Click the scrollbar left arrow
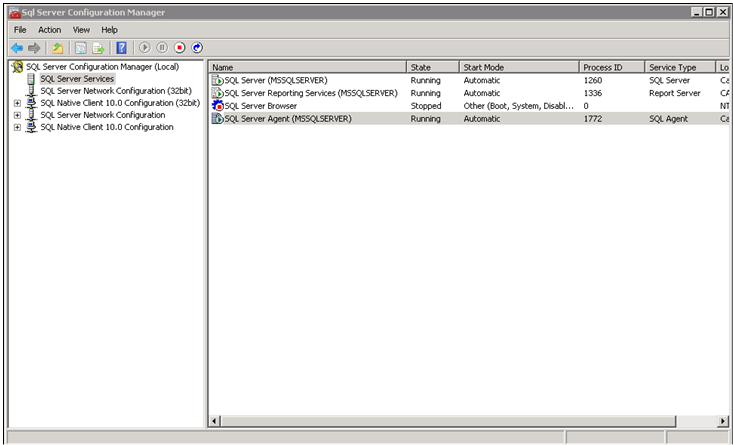Viewport: 733px width, 445px height. (x=215, y=421)
